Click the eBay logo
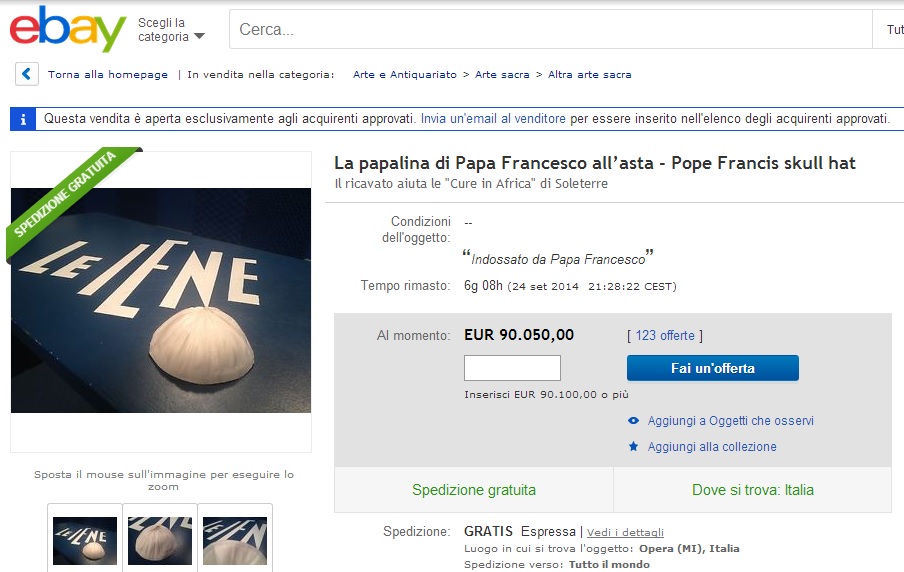This screenshot has height=572, width=904. coord(68,29)
